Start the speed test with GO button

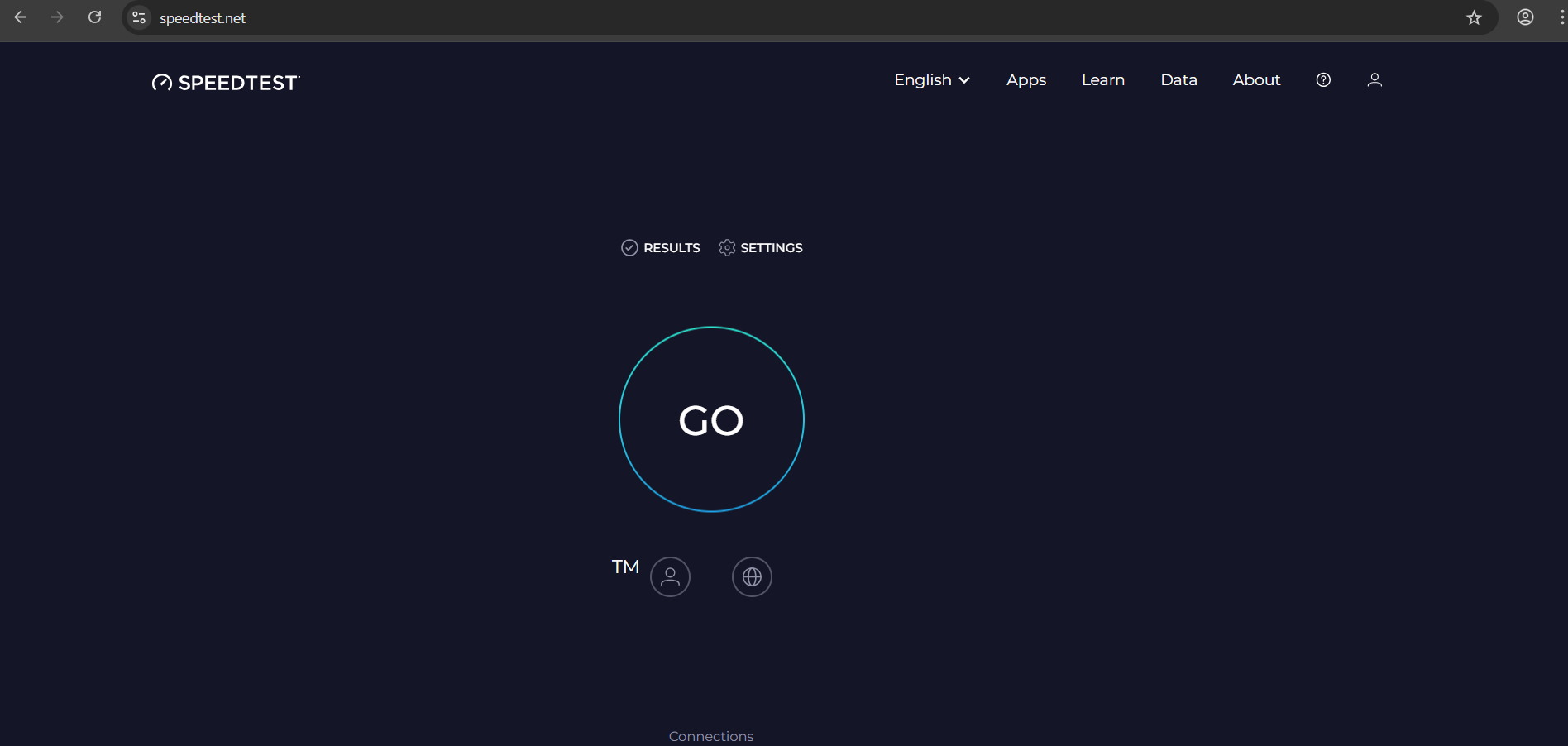click(x=711, y=419)
